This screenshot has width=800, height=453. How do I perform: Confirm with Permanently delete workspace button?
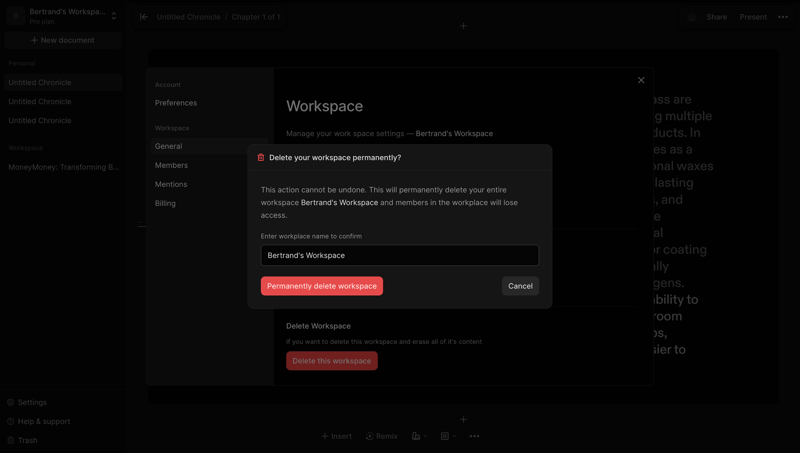[321, 286]
